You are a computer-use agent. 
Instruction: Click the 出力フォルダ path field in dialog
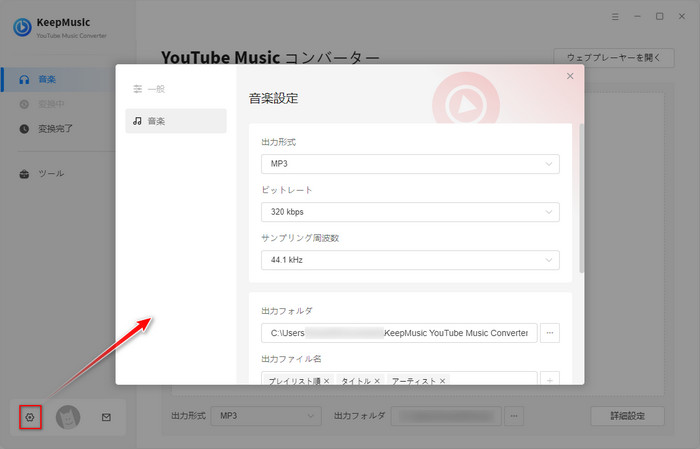click(399, 333)
